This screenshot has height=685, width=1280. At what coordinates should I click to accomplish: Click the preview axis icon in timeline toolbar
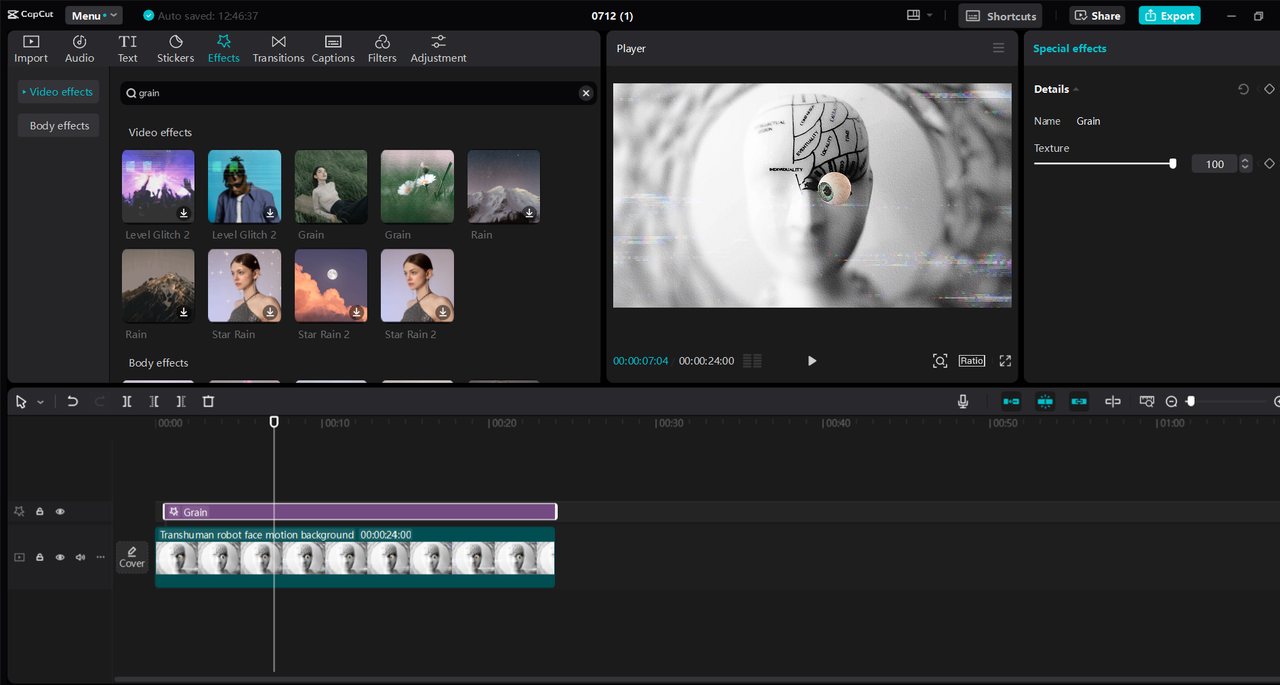click(1113, 401)
